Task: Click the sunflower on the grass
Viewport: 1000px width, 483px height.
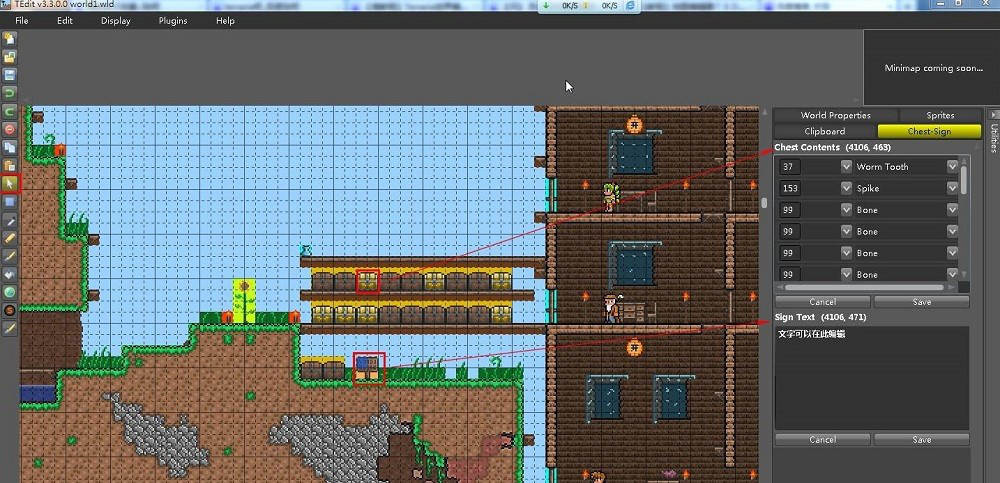Action: tap(244, 301)
